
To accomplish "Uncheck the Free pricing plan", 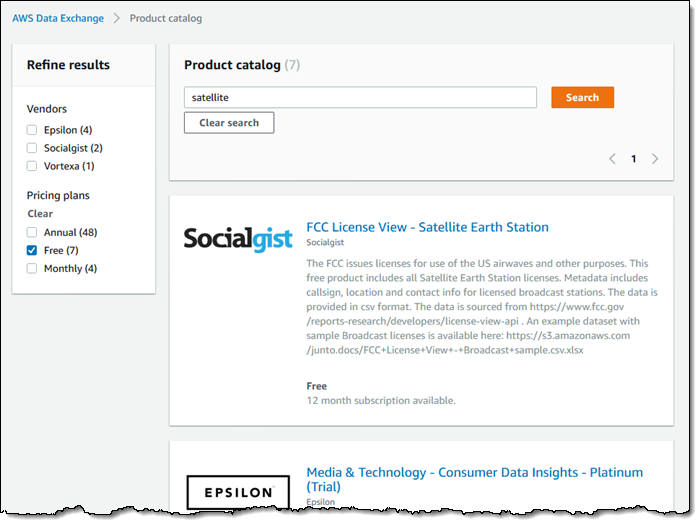I will coord(33,250).
